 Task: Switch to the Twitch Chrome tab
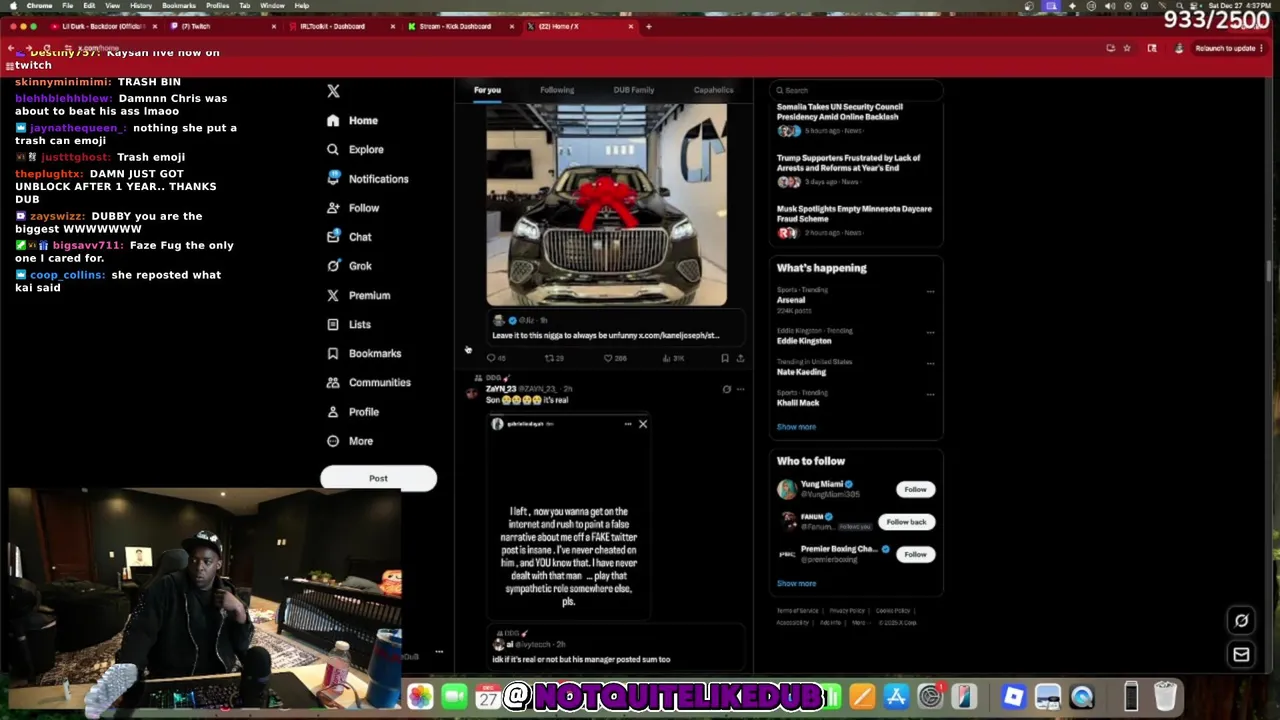click(223, 26)
